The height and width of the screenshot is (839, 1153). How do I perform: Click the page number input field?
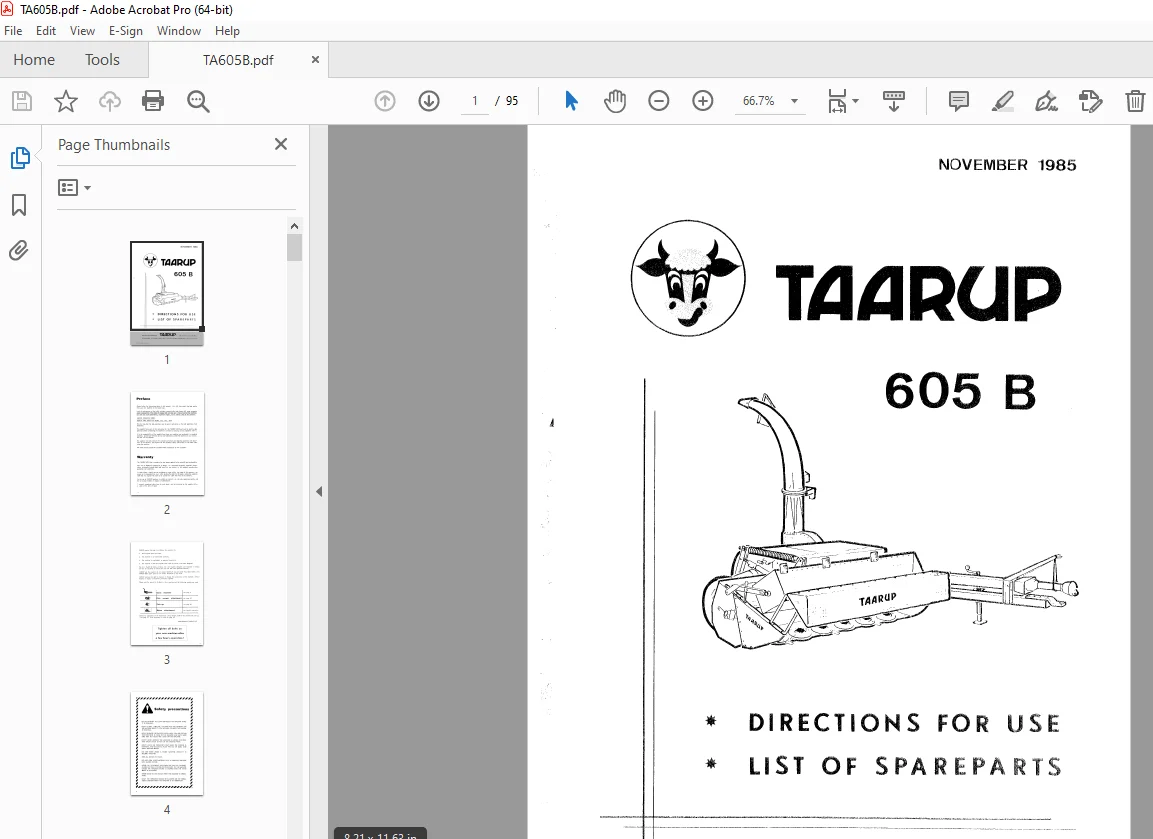475,101
